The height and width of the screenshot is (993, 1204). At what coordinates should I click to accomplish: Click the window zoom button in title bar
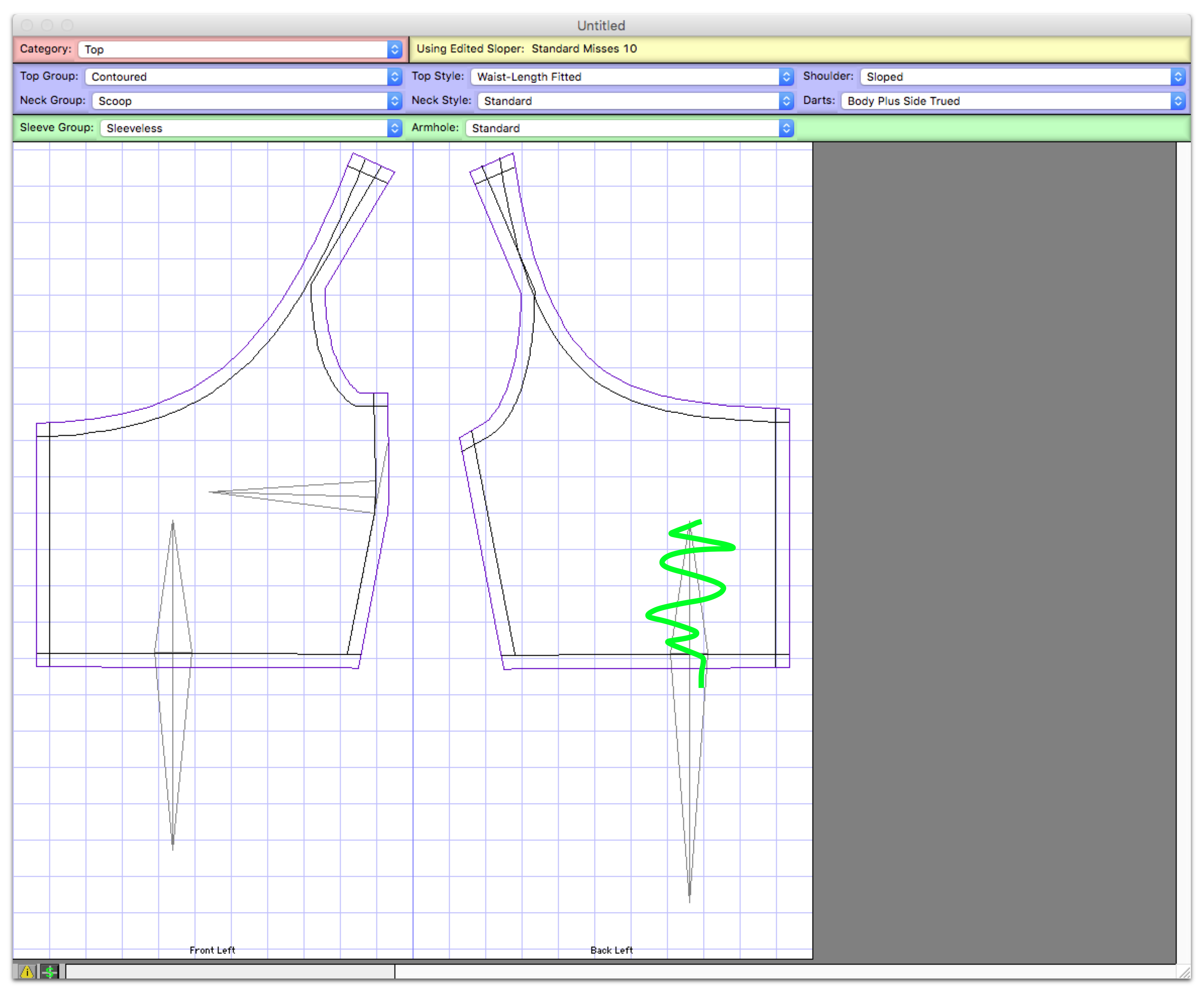tap(68, 25)
